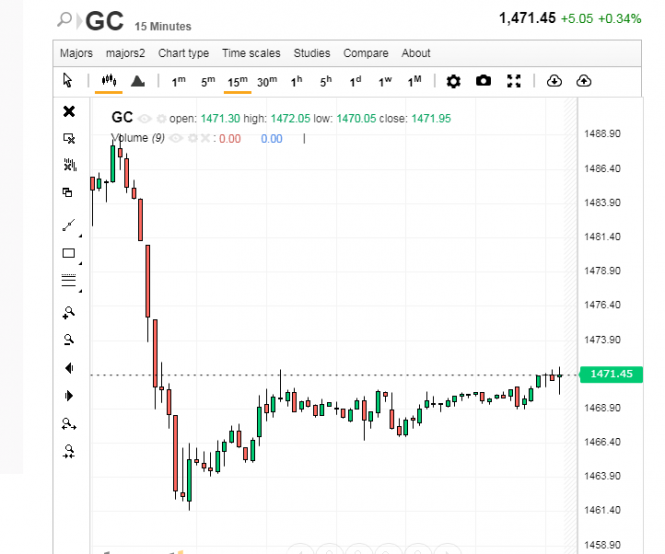Expand horizontal lines tool options arrow
The height and width of the screenshot is (554, 665).
(80, 291)
